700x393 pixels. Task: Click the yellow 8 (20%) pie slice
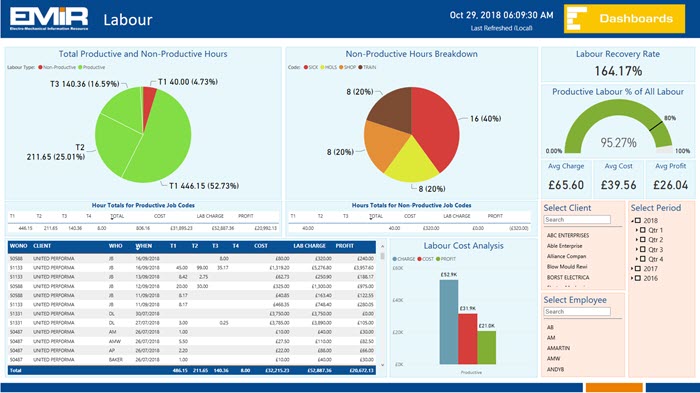pyautogui.click(x=412, y=163)
